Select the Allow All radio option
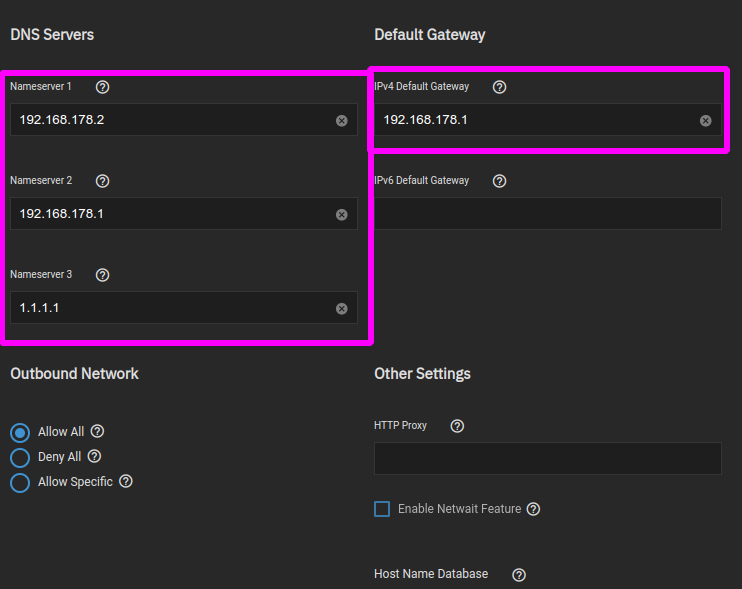742x589 pixels. tap(20, 433)
